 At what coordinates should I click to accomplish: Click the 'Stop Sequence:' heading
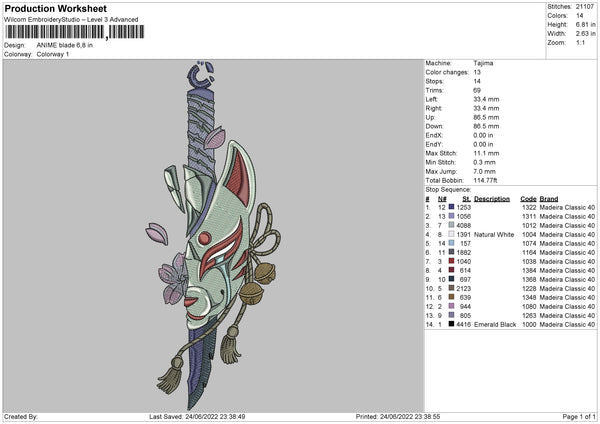click(x=448, y=190)
